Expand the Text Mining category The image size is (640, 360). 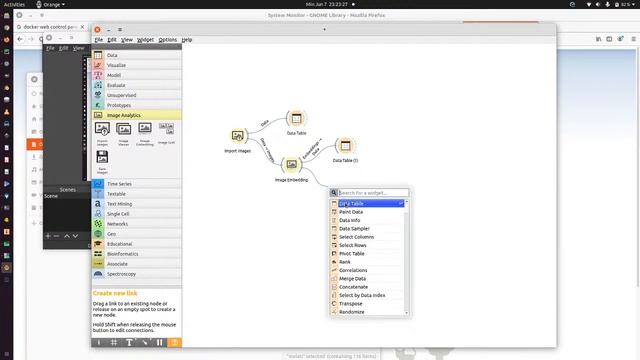tap(137, 204)
